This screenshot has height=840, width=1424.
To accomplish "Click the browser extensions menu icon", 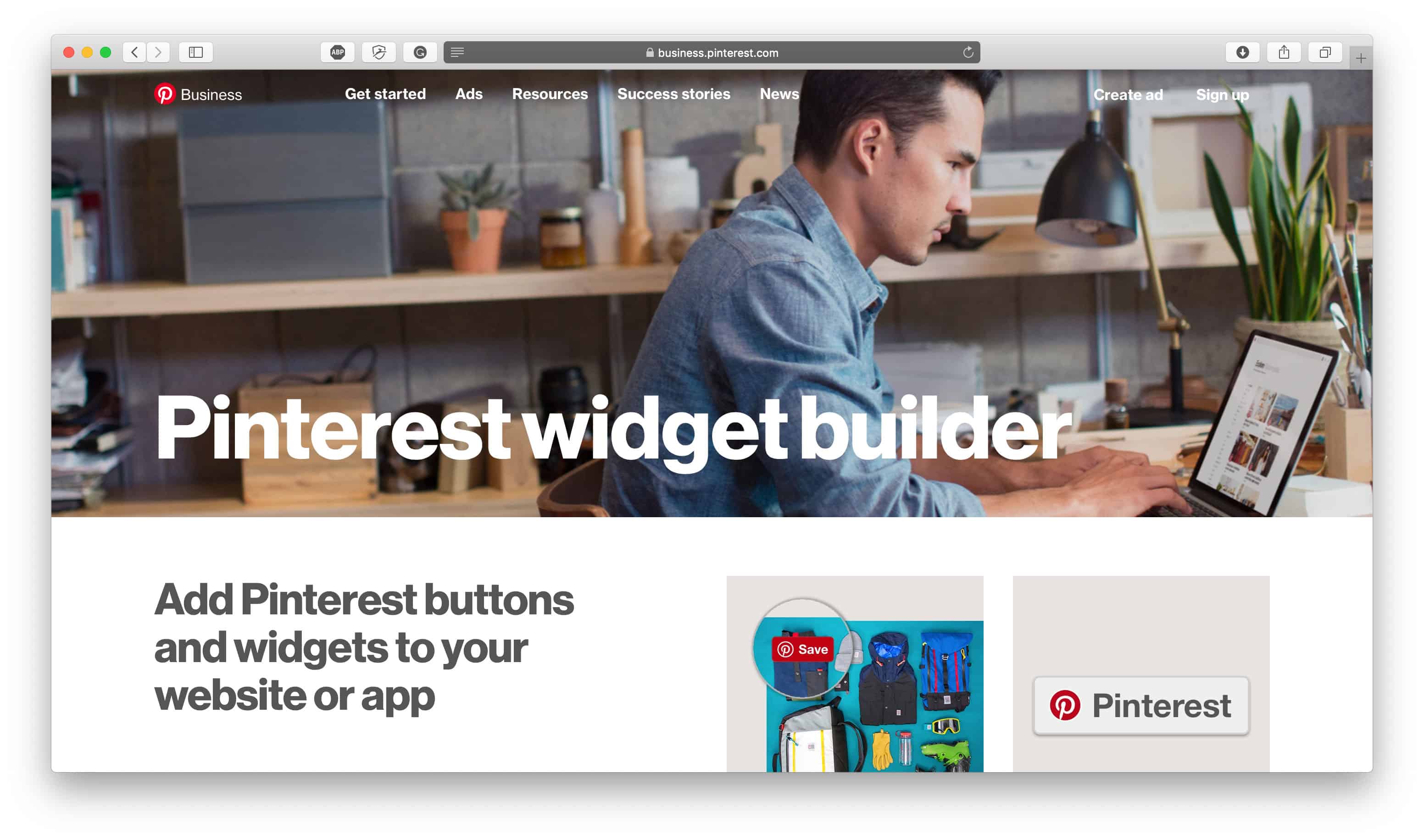I will (457, 52).
